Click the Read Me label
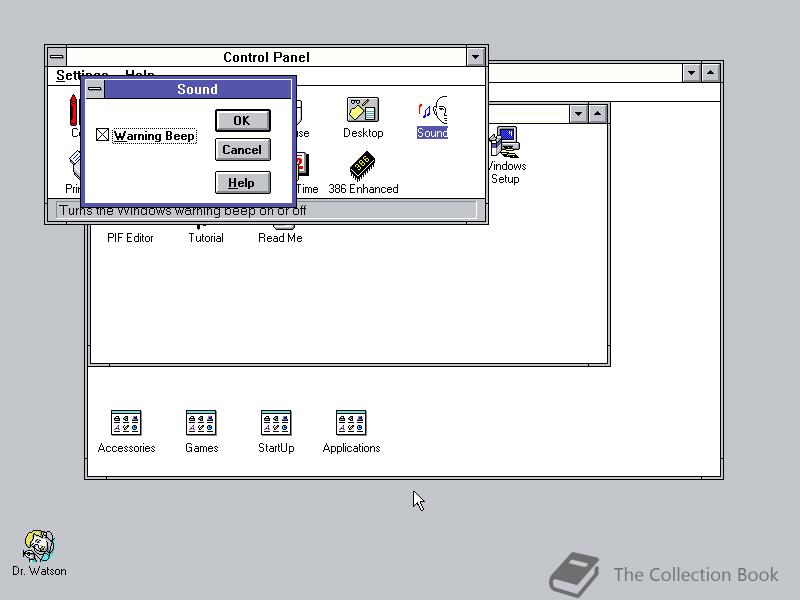Screen dimensions: 800x600 280,238
